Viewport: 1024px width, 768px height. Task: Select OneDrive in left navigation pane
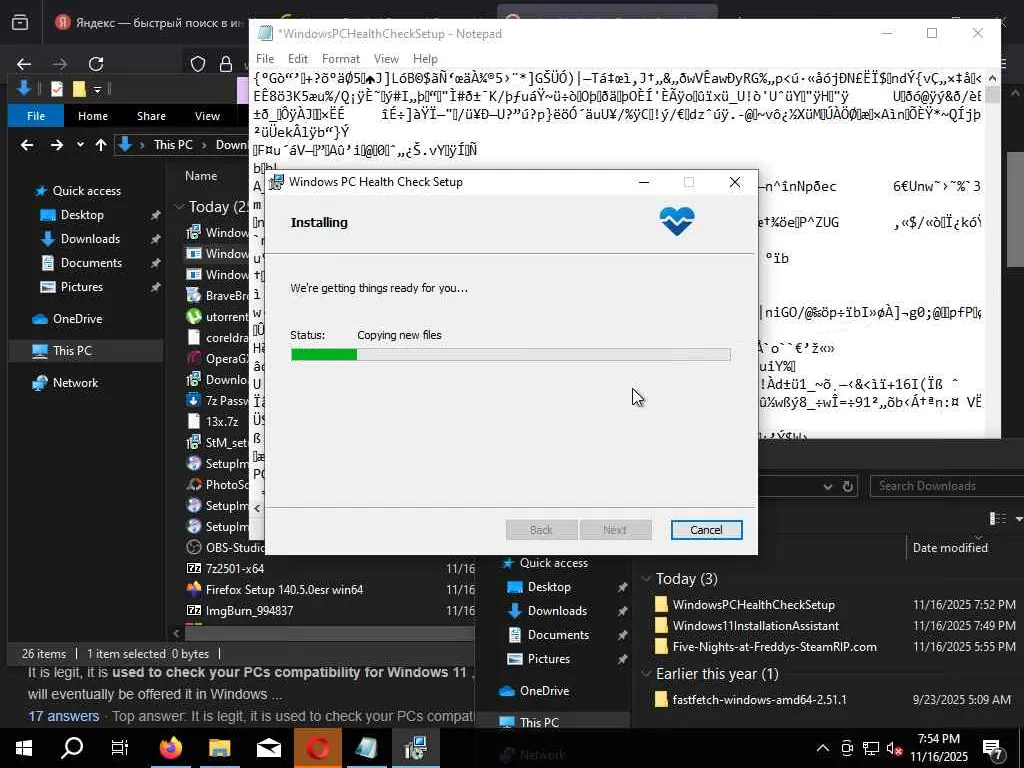[77, 319]
